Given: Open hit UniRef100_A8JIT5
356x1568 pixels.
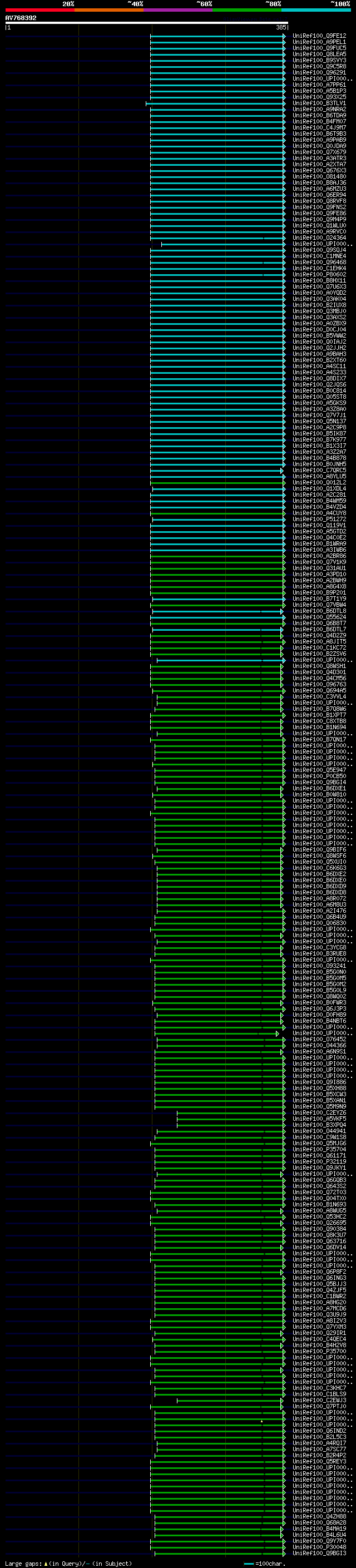Looking at the screenshot, I should (319, 641).
